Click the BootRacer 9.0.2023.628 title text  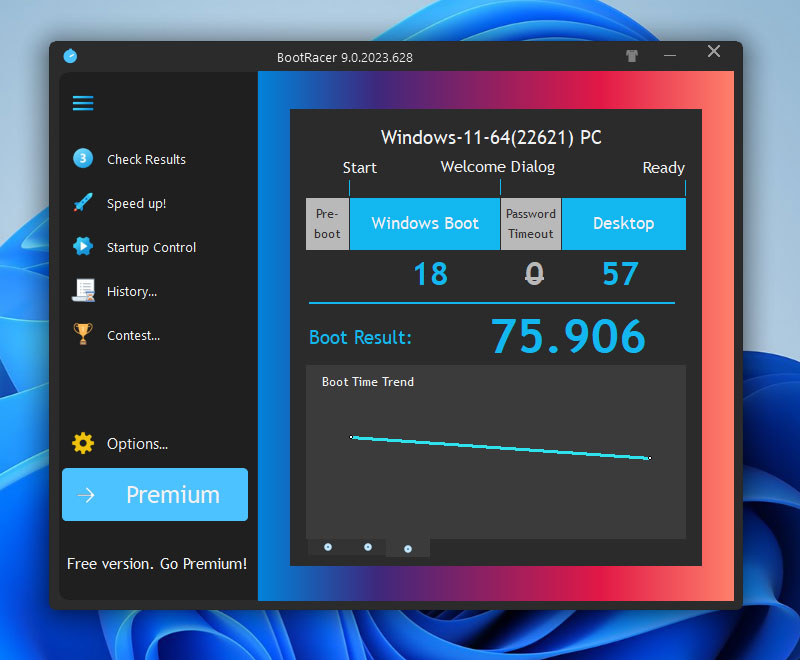pos(345,57)
